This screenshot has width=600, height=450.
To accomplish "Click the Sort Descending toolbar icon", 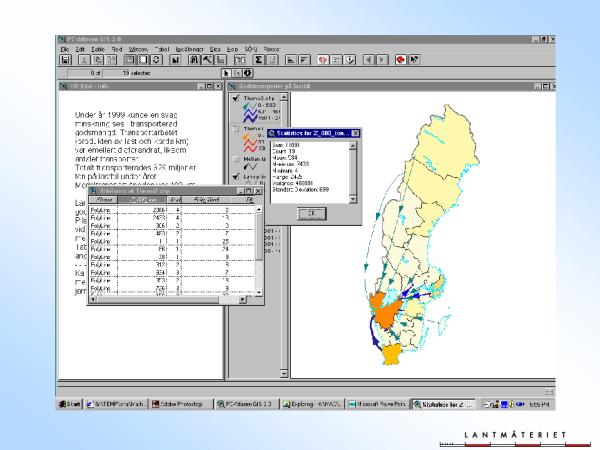I will [304, 60].
